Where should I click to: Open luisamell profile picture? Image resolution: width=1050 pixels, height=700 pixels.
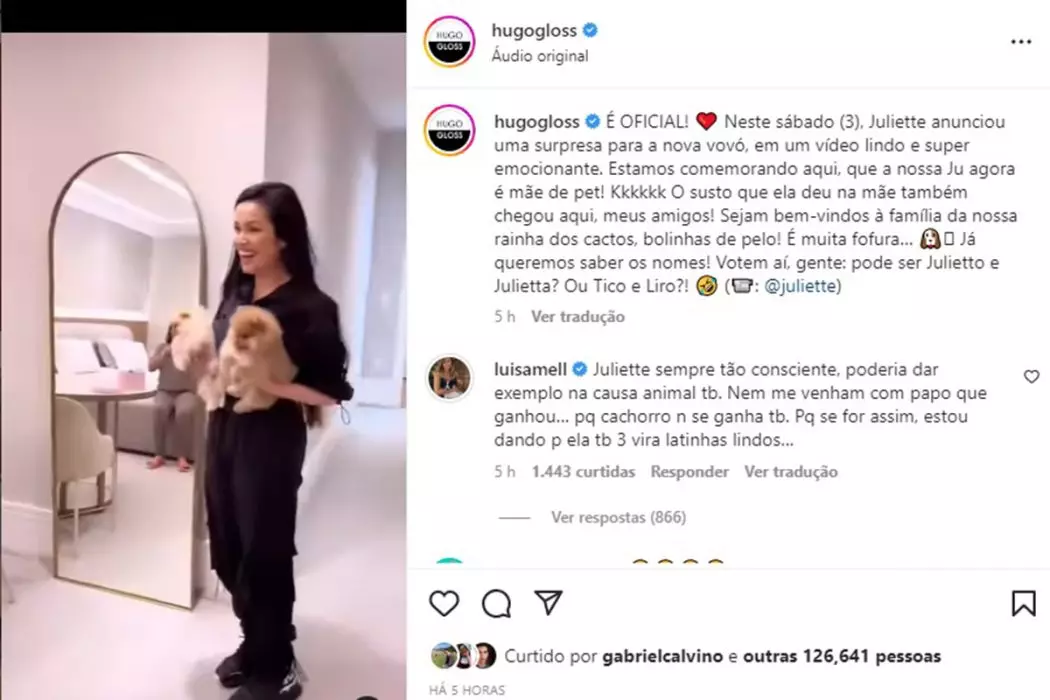point(449,378)
